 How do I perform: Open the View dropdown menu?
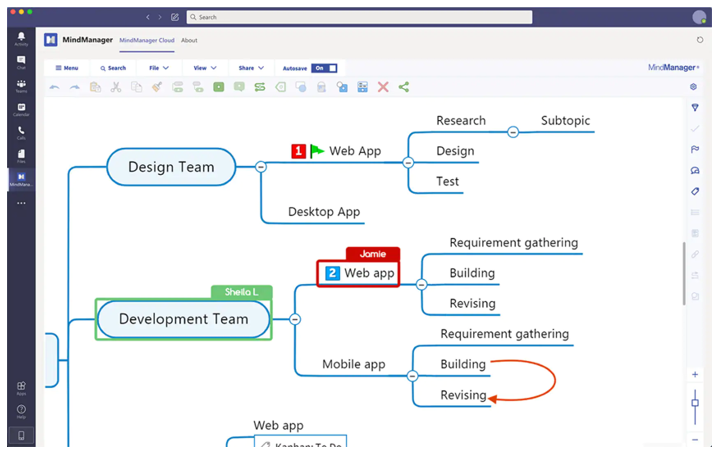(x=205, y=68)
